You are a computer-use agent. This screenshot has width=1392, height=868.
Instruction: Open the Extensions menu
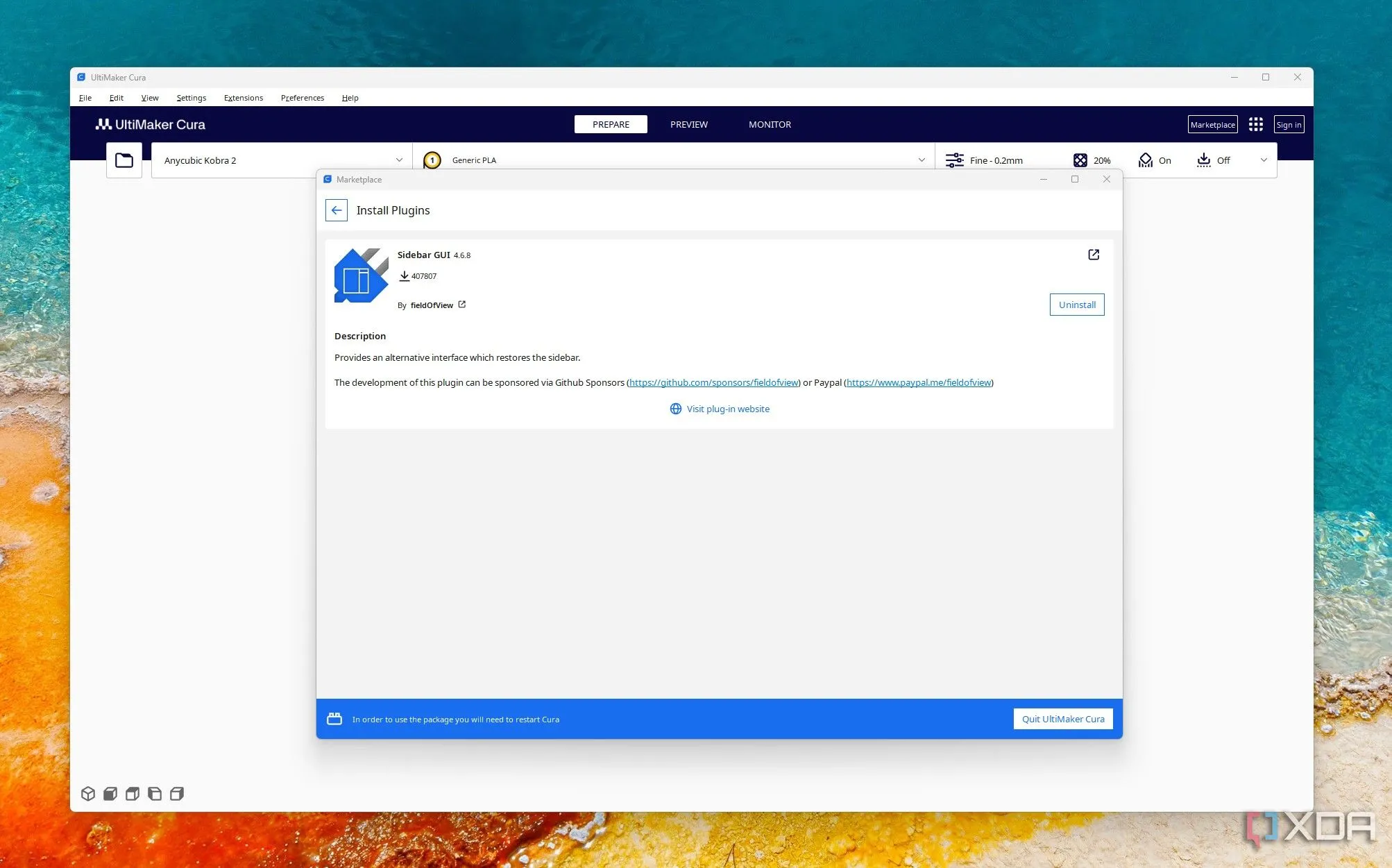point(243,98)
